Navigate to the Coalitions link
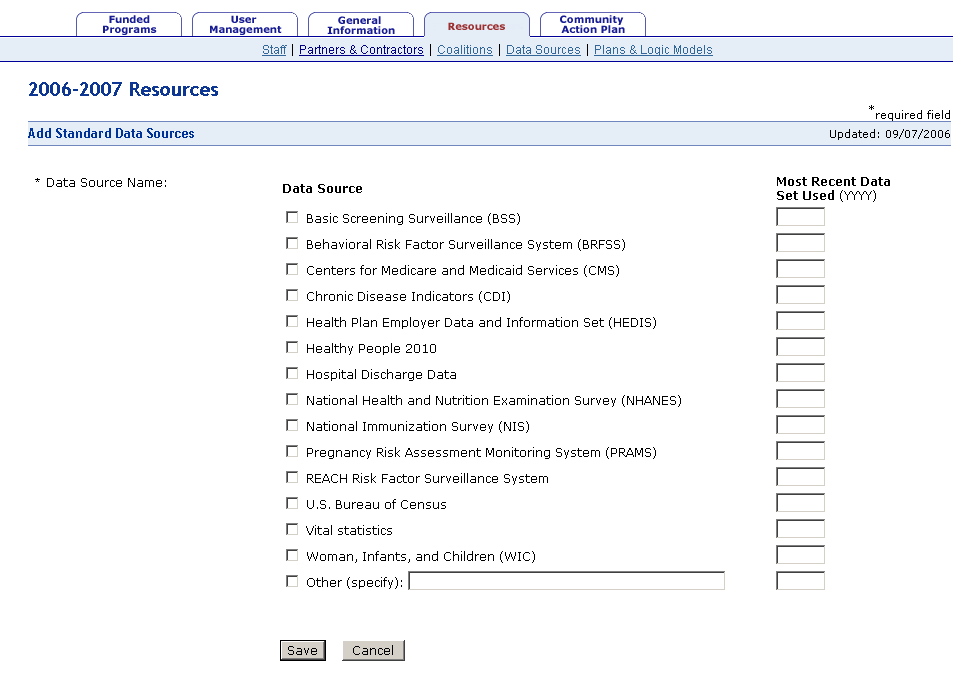This screenshot has width=953, height=680. tap(465, 50)
